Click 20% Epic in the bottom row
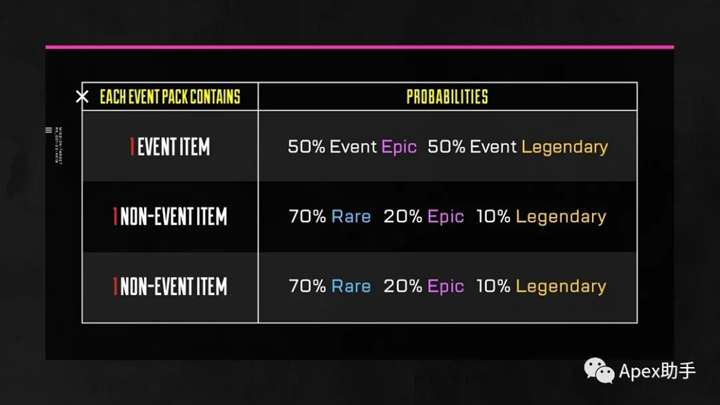Screen dimensions: 720x405 coord(423,287)
